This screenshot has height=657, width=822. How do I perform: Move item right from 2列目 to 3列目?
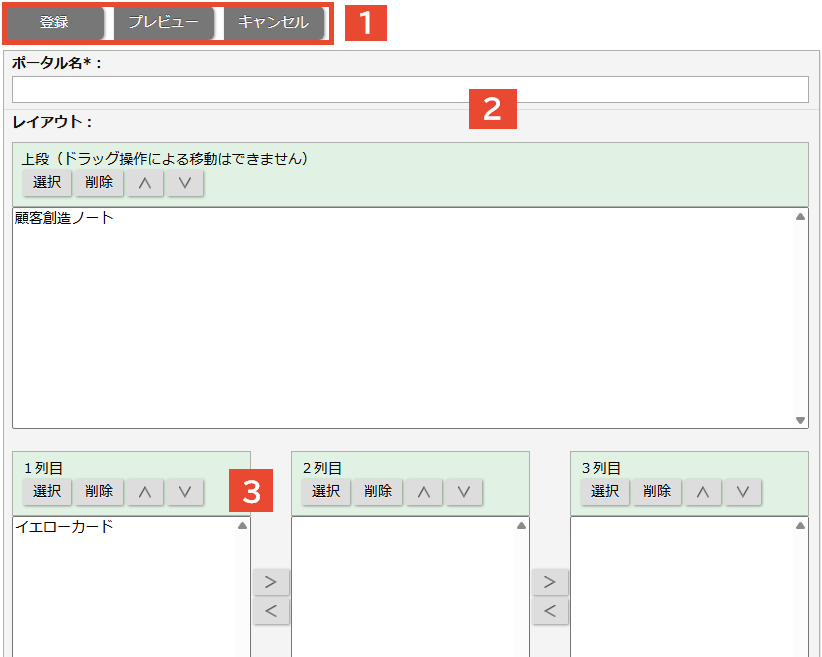[x=550, y=582]
